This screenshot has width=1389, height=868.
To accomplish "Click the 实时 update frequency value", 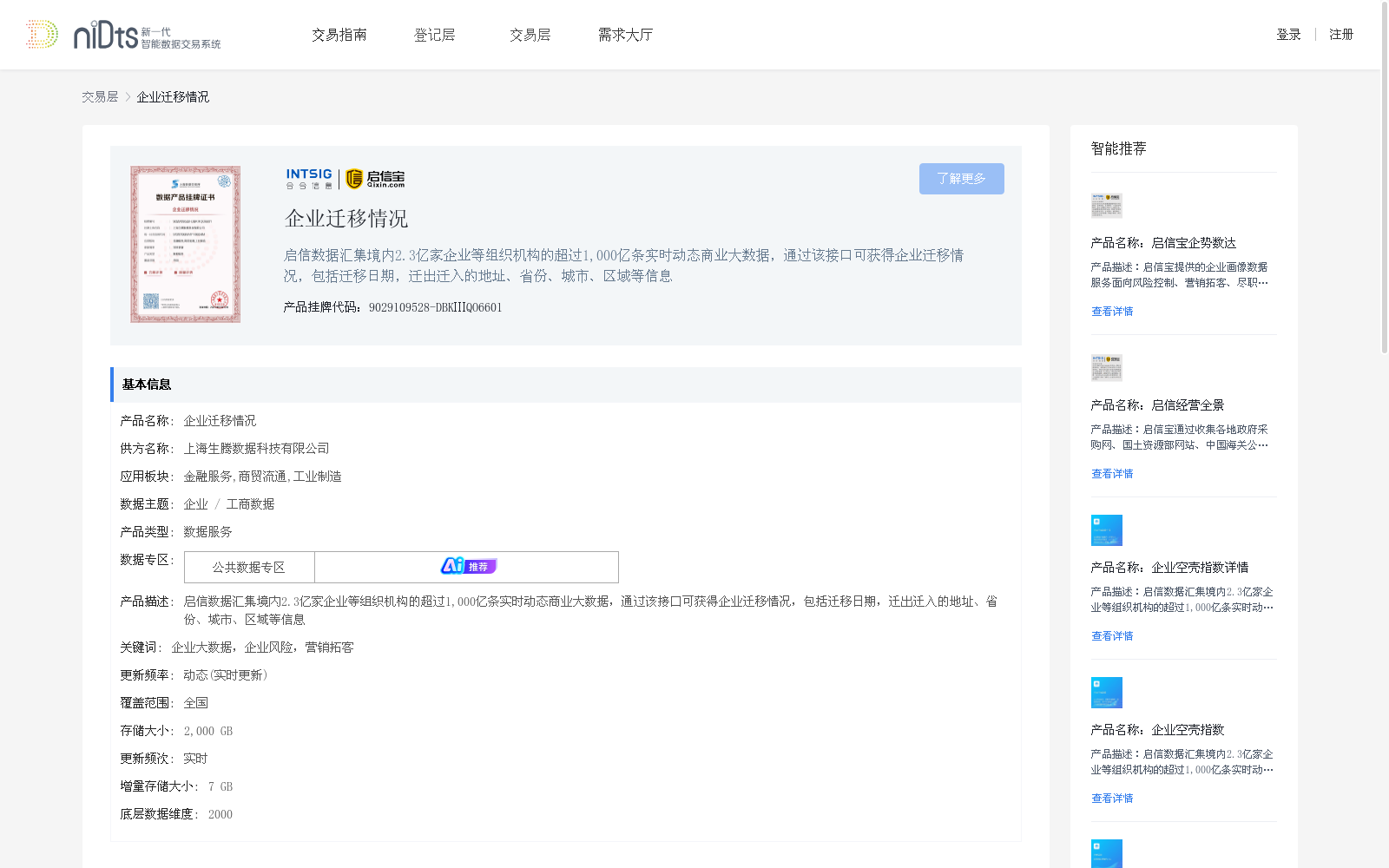I will coord(195,759).
